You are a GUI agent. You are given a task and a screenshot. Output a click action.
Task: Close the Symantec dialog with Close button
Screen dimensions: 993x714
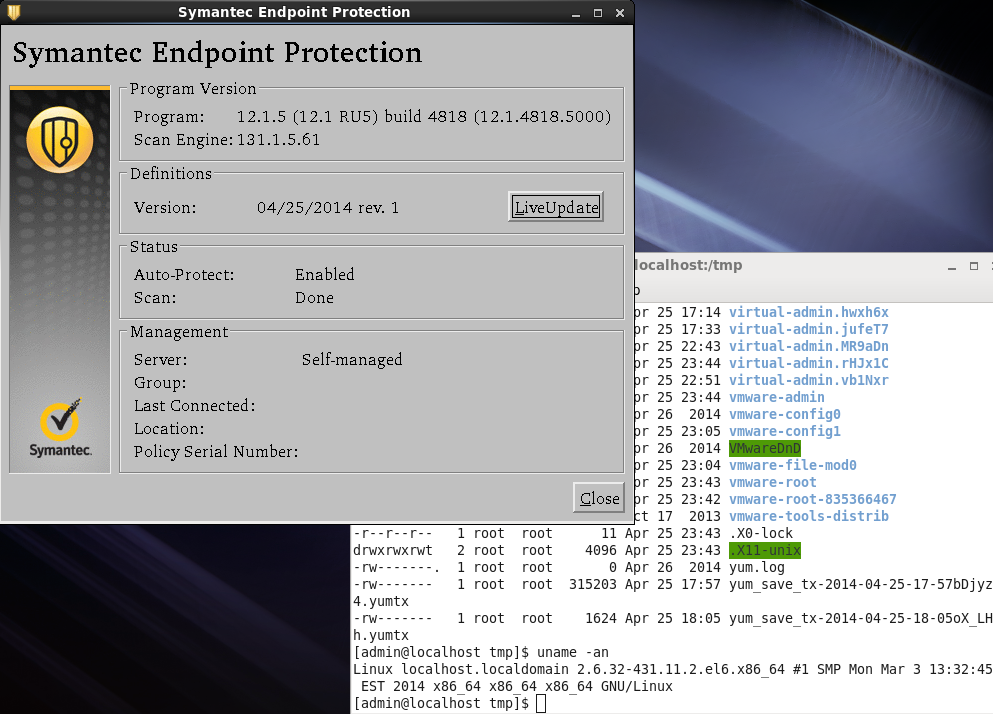tap(598, 498)
